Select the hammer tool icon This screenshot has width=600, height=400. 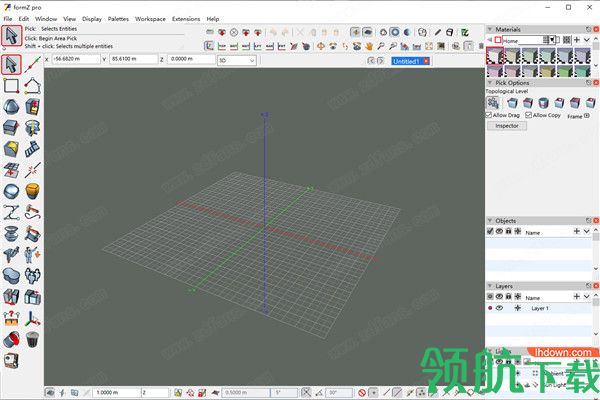point(33,212)
